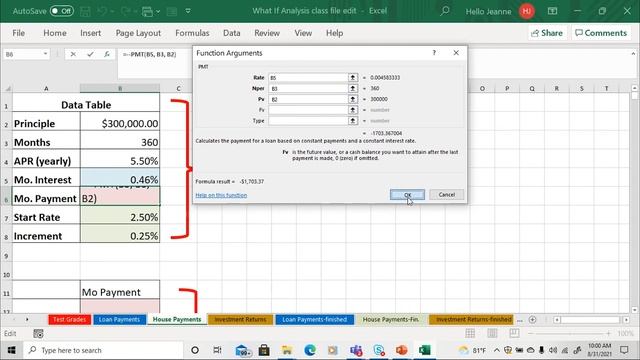Click the Undo icon
640x360 pixels.
click(x=102, y=11)
